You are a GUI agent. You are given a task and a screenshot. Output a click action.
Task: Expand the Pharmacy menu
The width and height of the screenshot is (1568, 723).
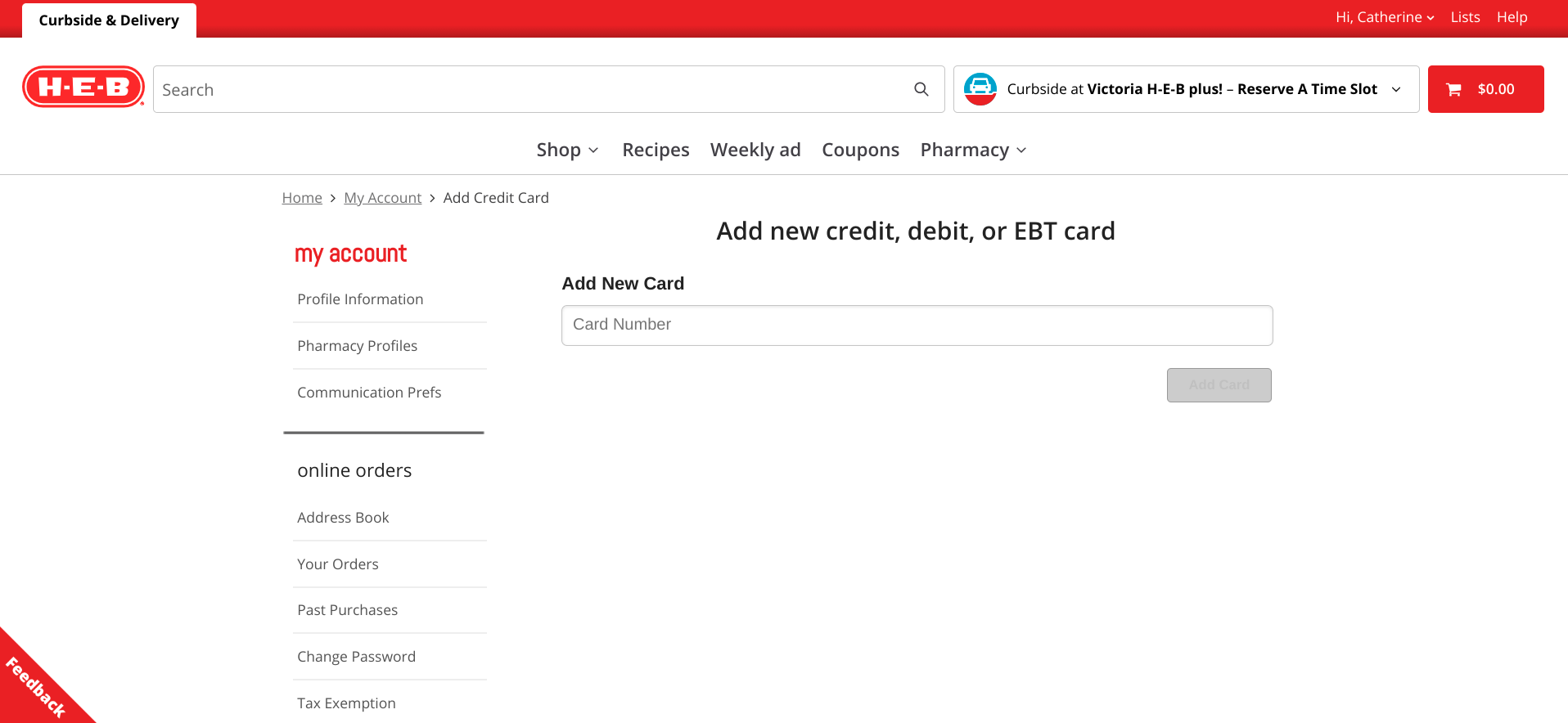click(x=973, y=150)
